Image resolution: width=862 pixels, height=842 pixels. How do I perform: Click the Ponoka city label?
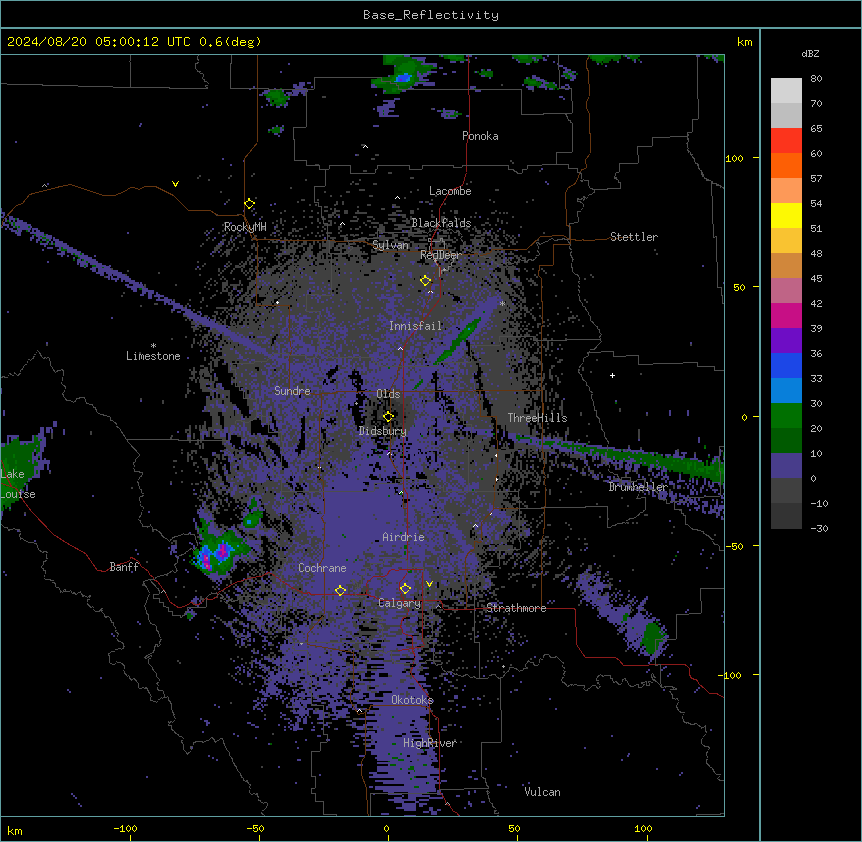click(480, 136)
